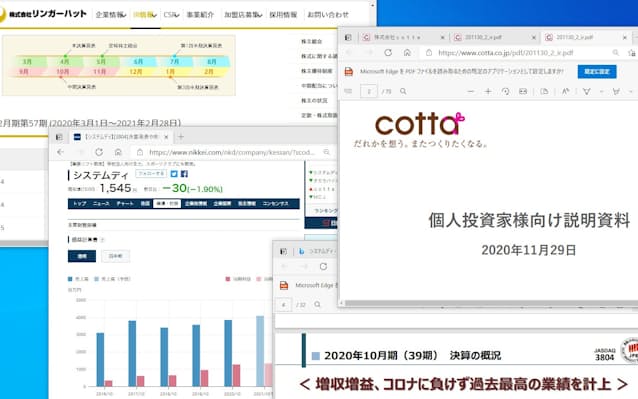Click the blue default-app button in PDF bar
The height and width of the screenshot is (399, 638).
[597, 71]
